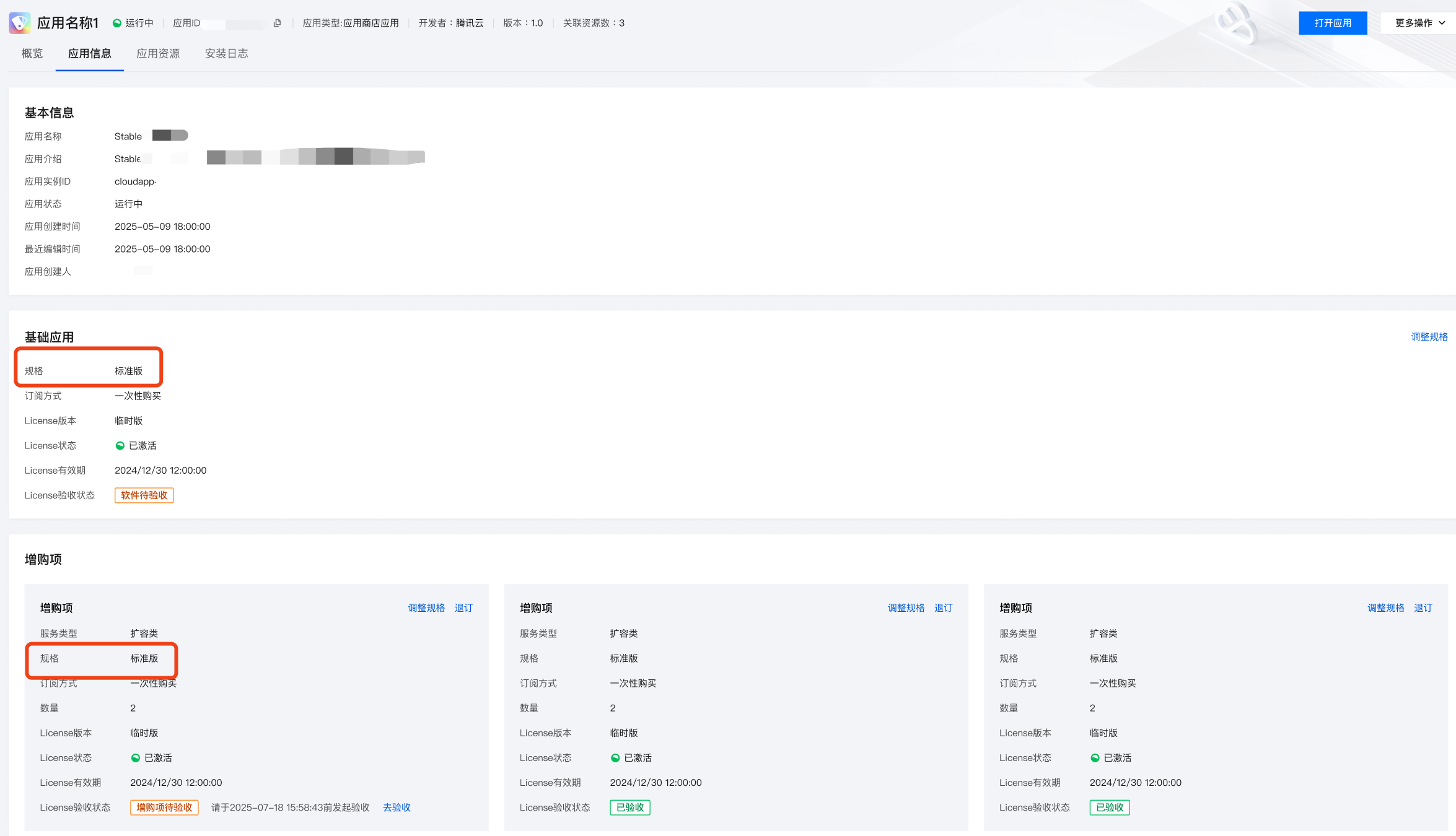Click 调整规格 in the first 增购项 card
The width and height of the screenshot is (1456, 836).
tap(426, 608)
